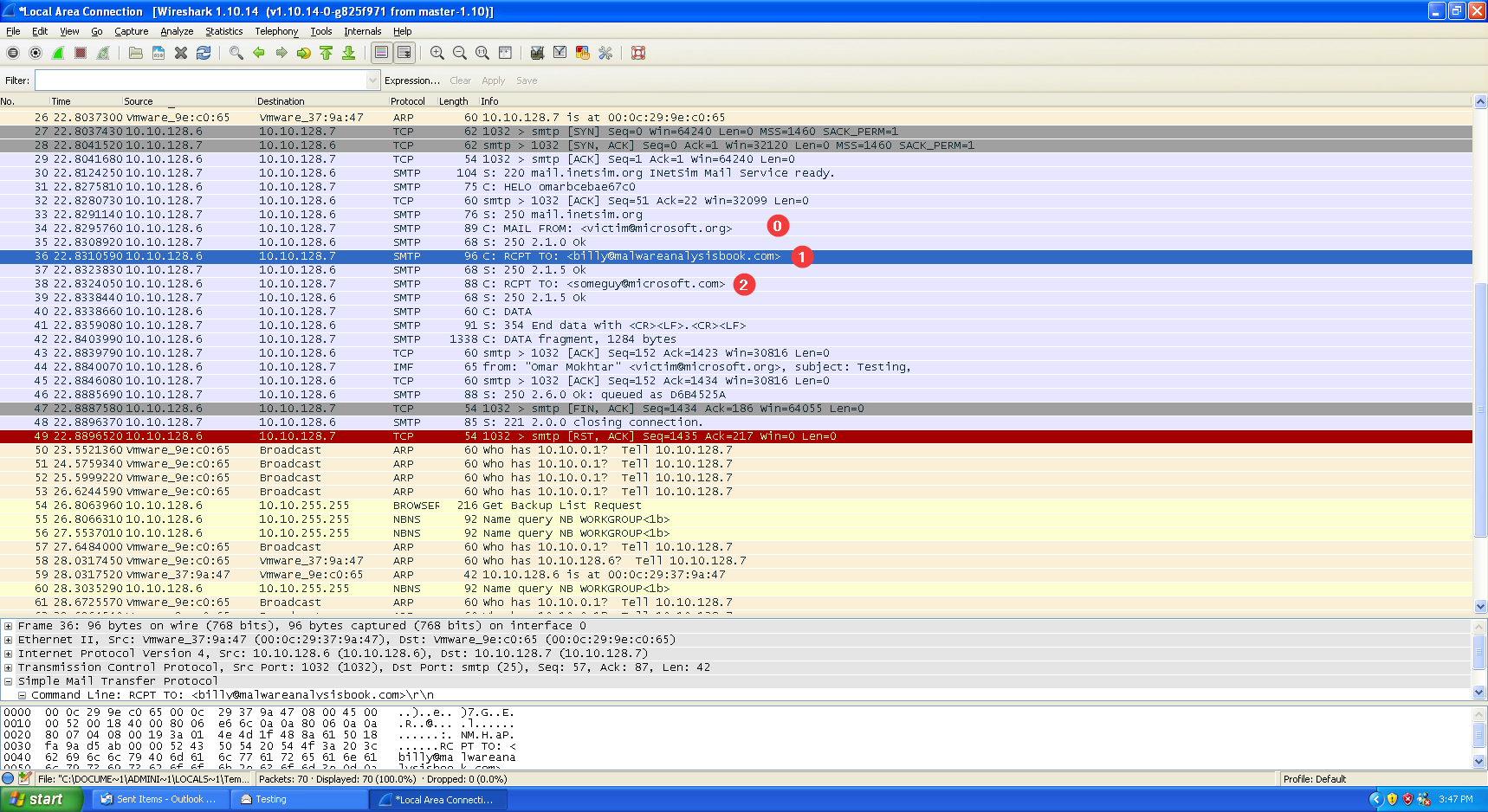Open the coloring rules editor
The image size is (1488, 812).
(583, 53)
